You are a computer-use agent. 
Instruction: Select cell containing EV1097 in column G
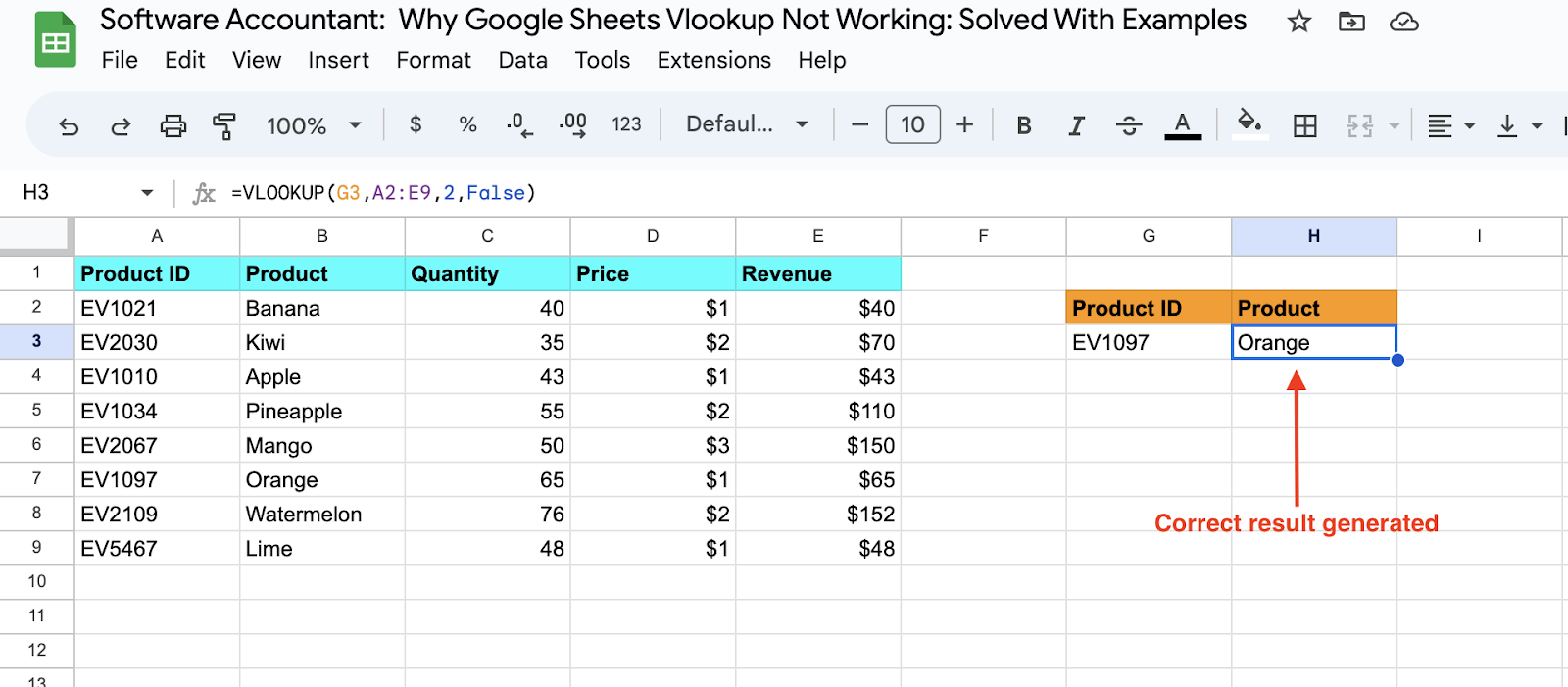(1149, 342)
